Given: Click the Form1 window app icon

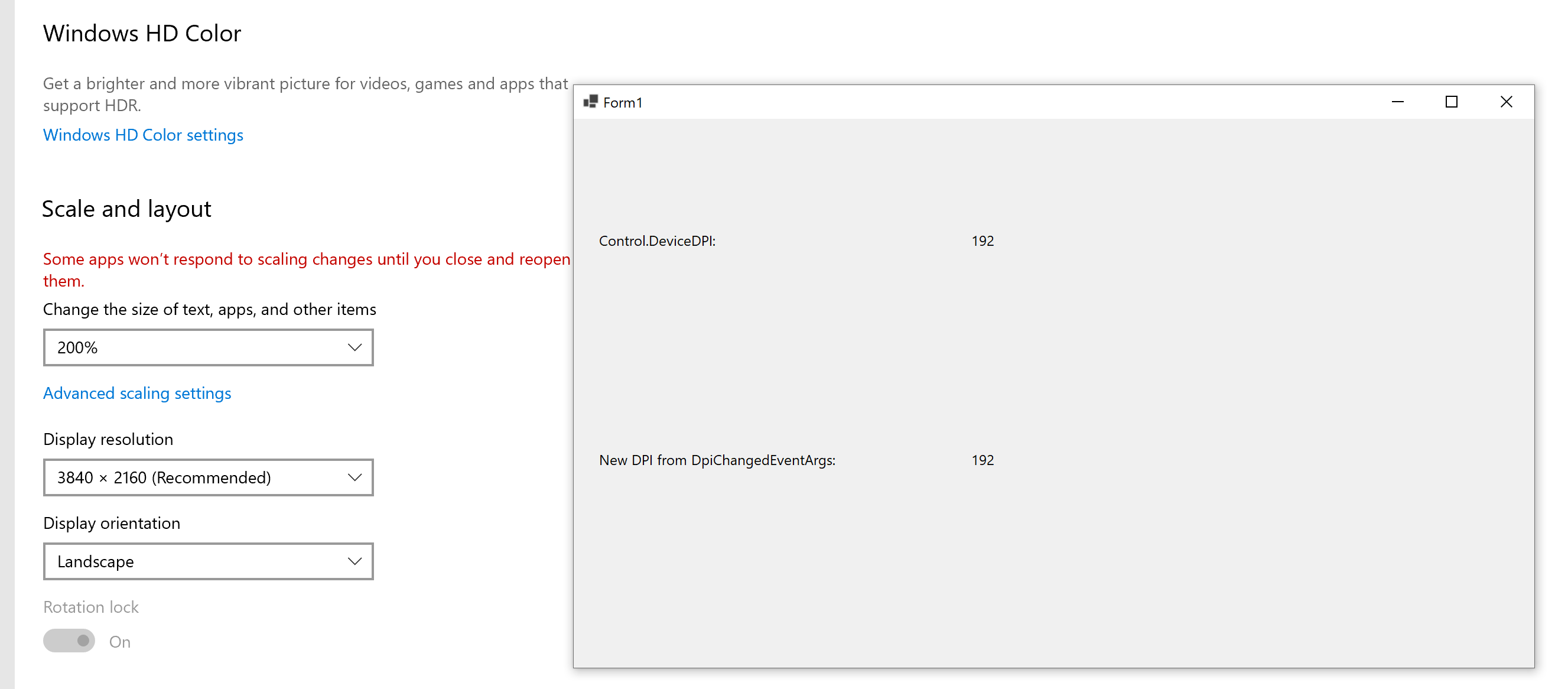Looking at the screenshot, I should (590, 102).
